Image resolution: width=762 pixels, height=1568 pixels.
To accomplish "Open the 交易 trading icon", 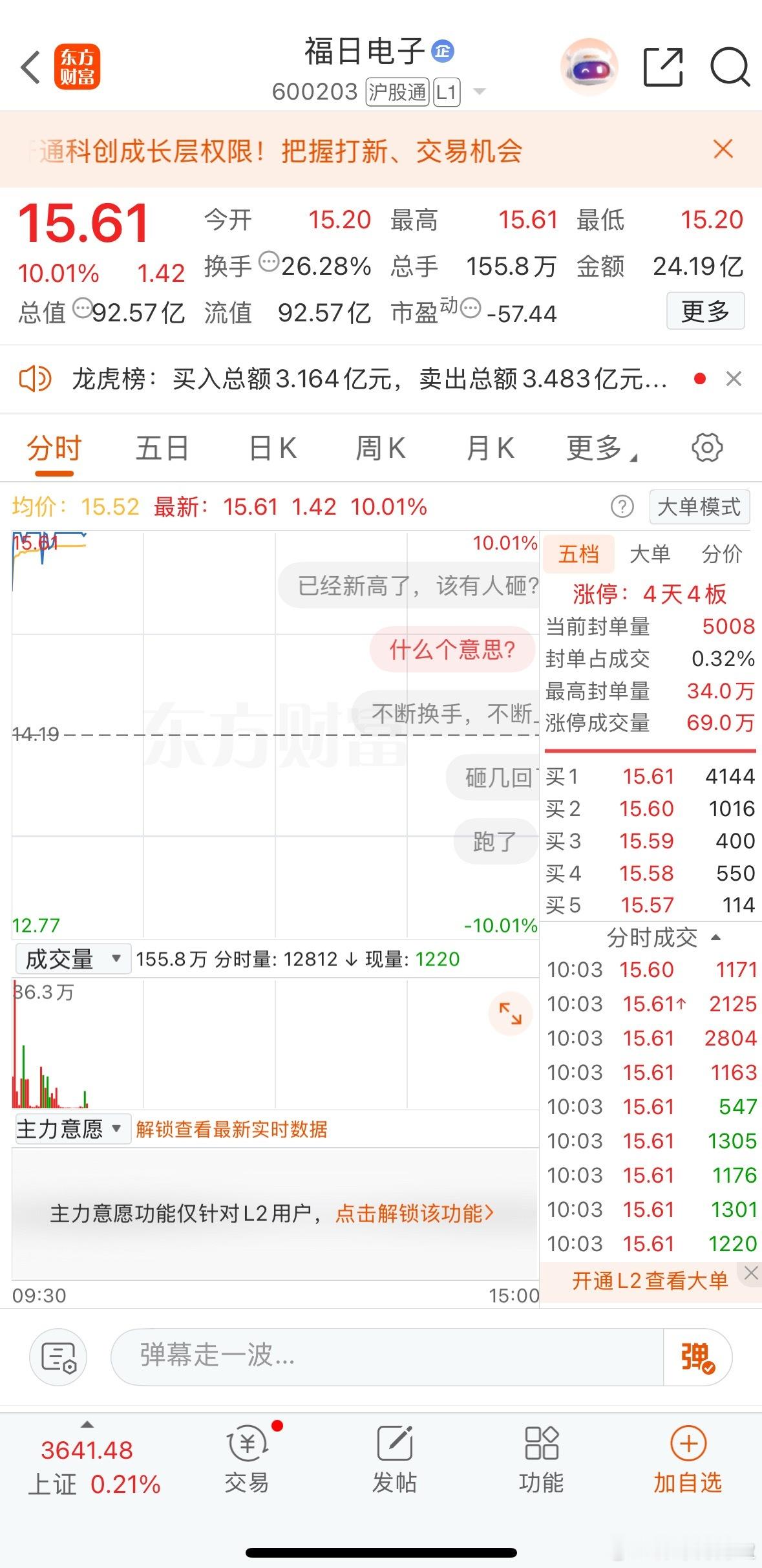I will coord(247,1459).
